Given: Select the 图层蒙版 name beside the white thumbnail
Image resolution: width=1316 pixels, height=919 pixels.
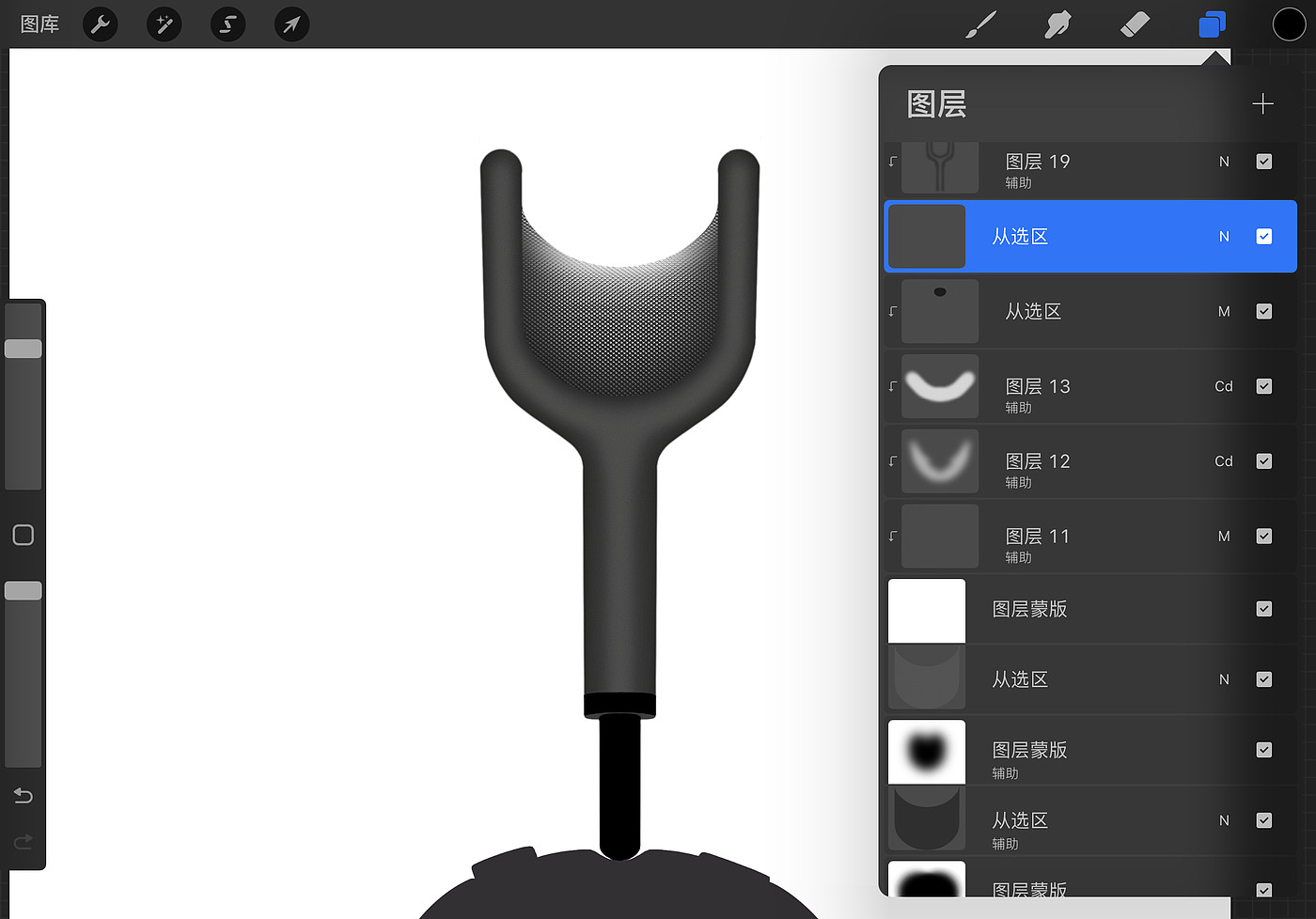Looking at the screenshot, I should click(1030, 609).
